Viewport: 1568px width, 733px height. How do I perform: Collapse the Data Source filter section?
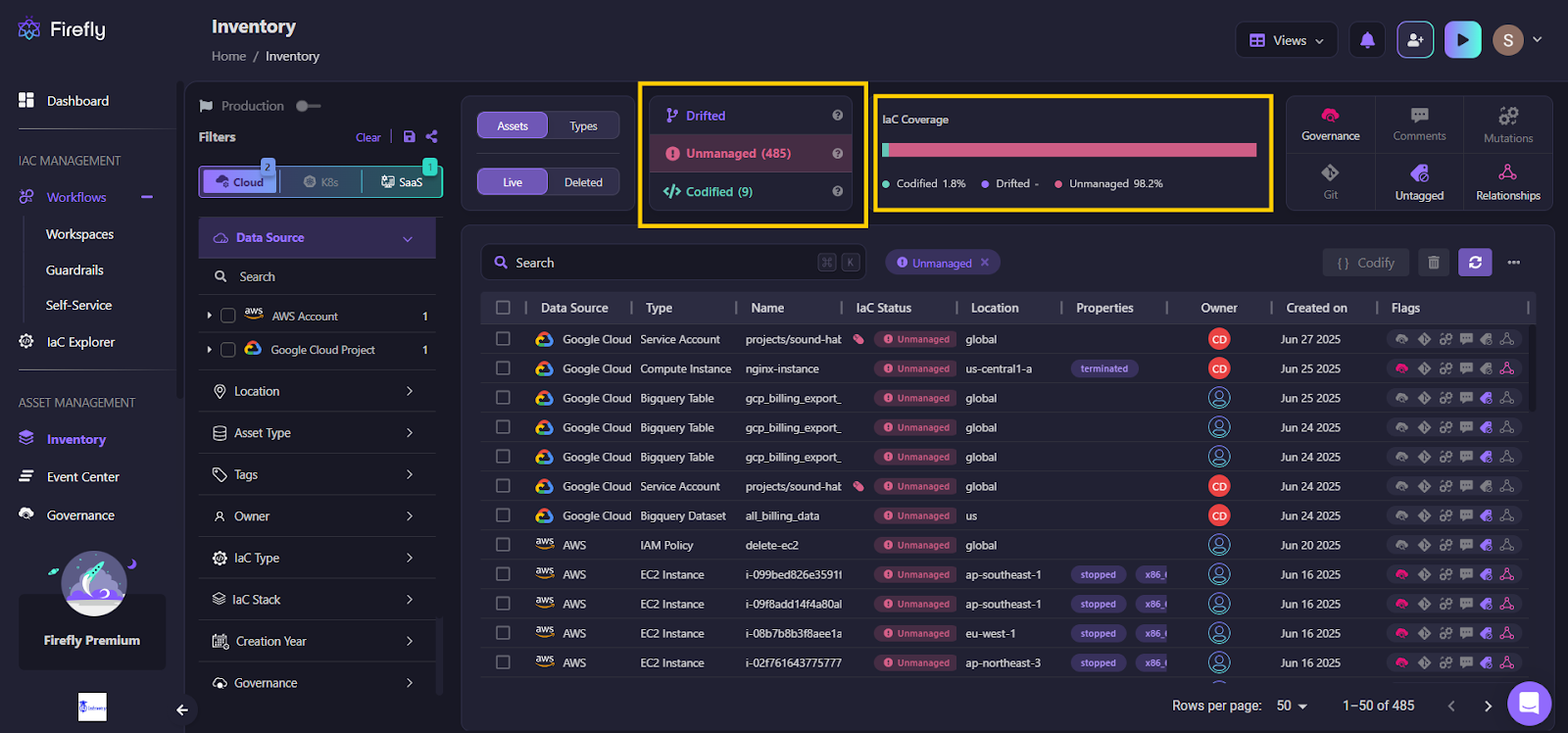coord(408,238)
